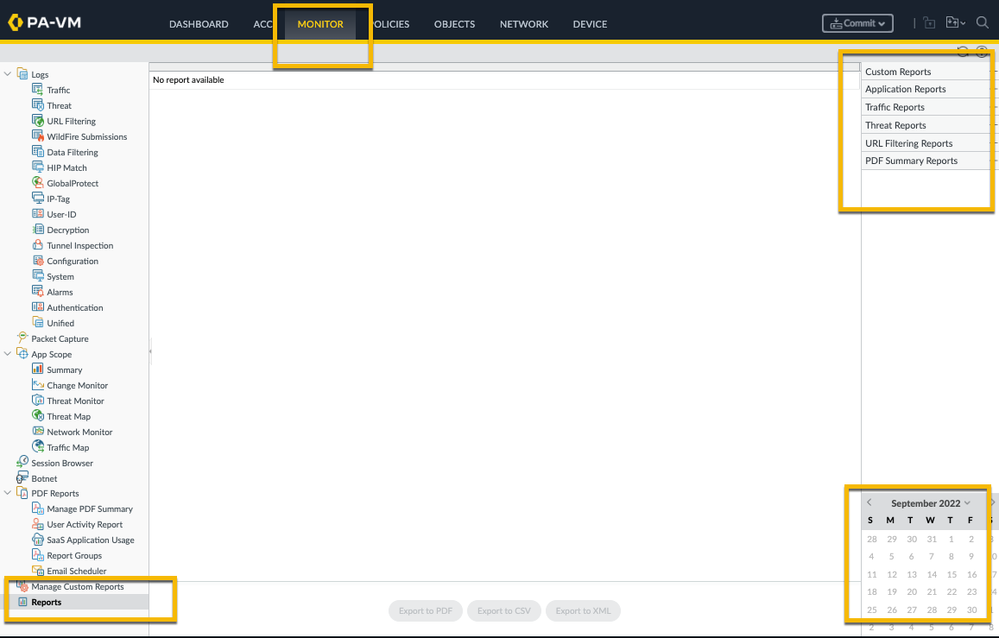This screenshot has height=638, width=999.
Task: Open the Session Browser icon
Action: 22,462
